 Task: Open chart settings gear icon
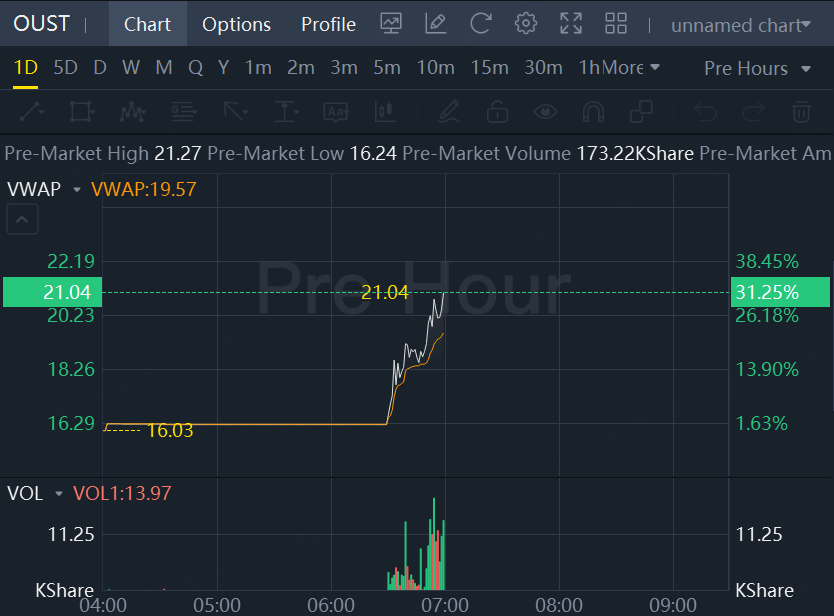(526, 24)
